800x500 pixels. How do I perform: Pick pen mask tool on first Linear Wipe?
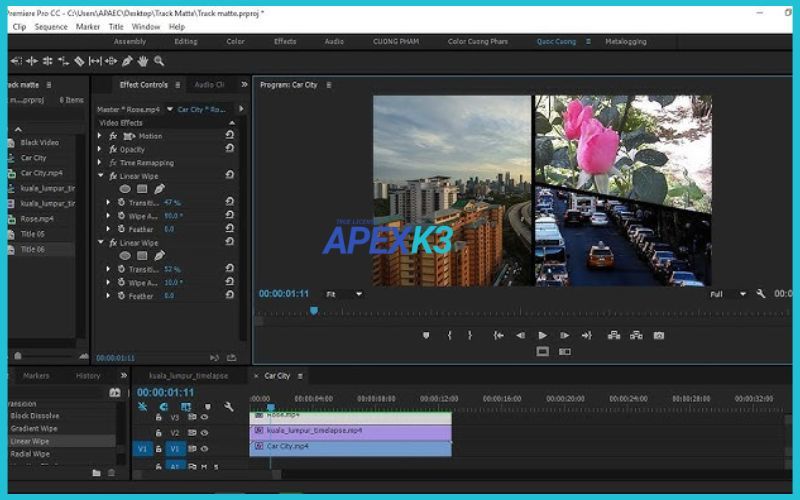pos(159,189)
